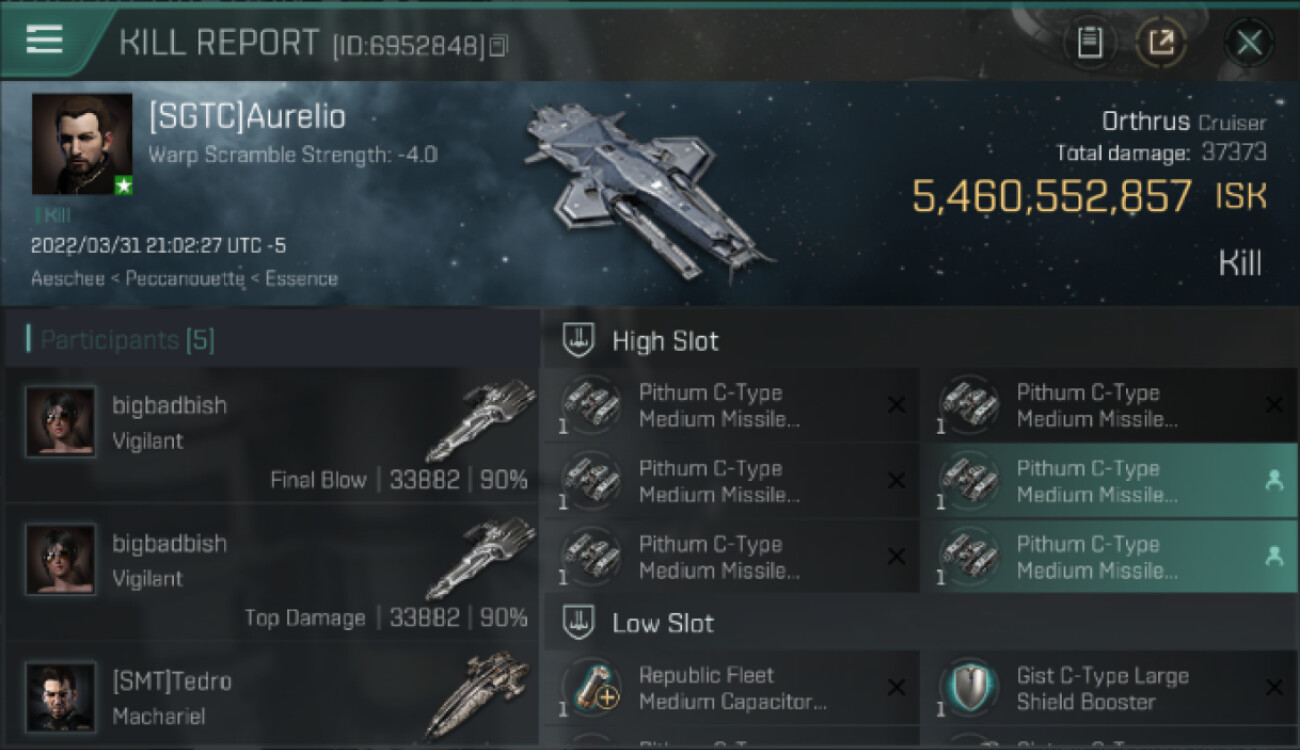Select the first Pithum C-Type Medium Missile module
The image size is (1300, 750).
point(732,405)
